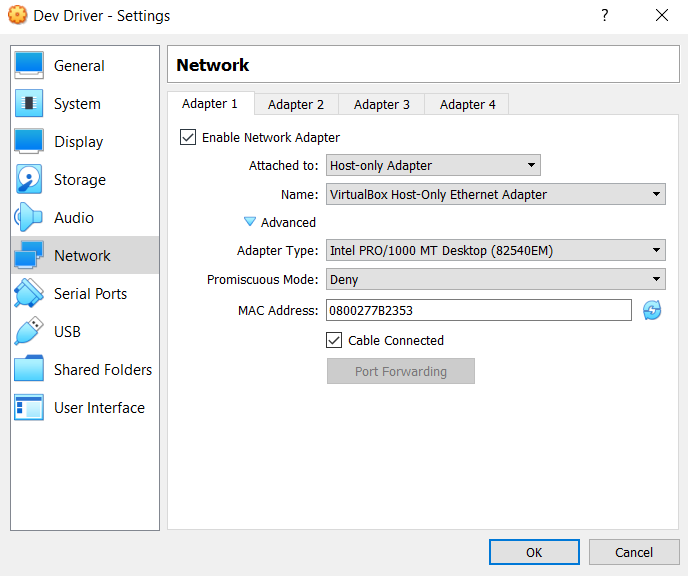Click OK to save settings
Screen dimensions: 688x576
[x=534, y=552]
